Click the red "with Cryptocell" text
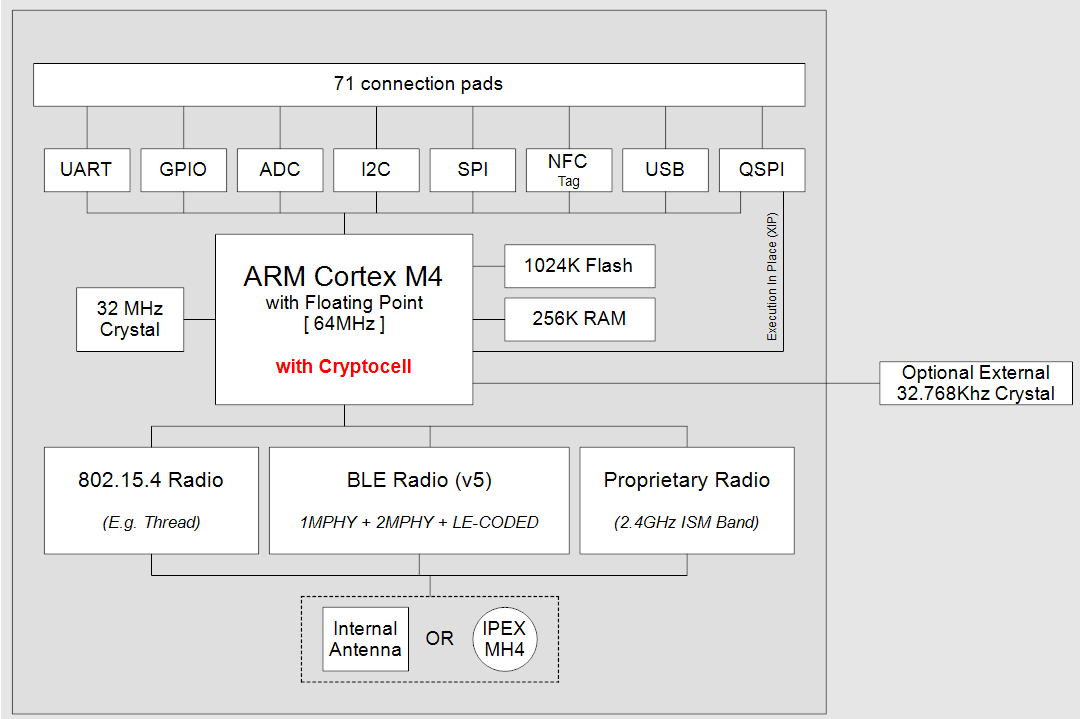 point(343,367)
